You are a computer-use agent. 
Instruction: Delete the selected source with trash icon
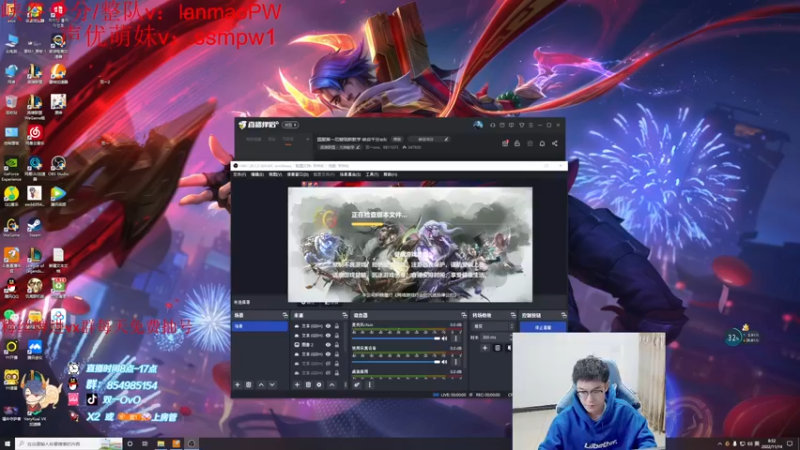click(308, 385)
